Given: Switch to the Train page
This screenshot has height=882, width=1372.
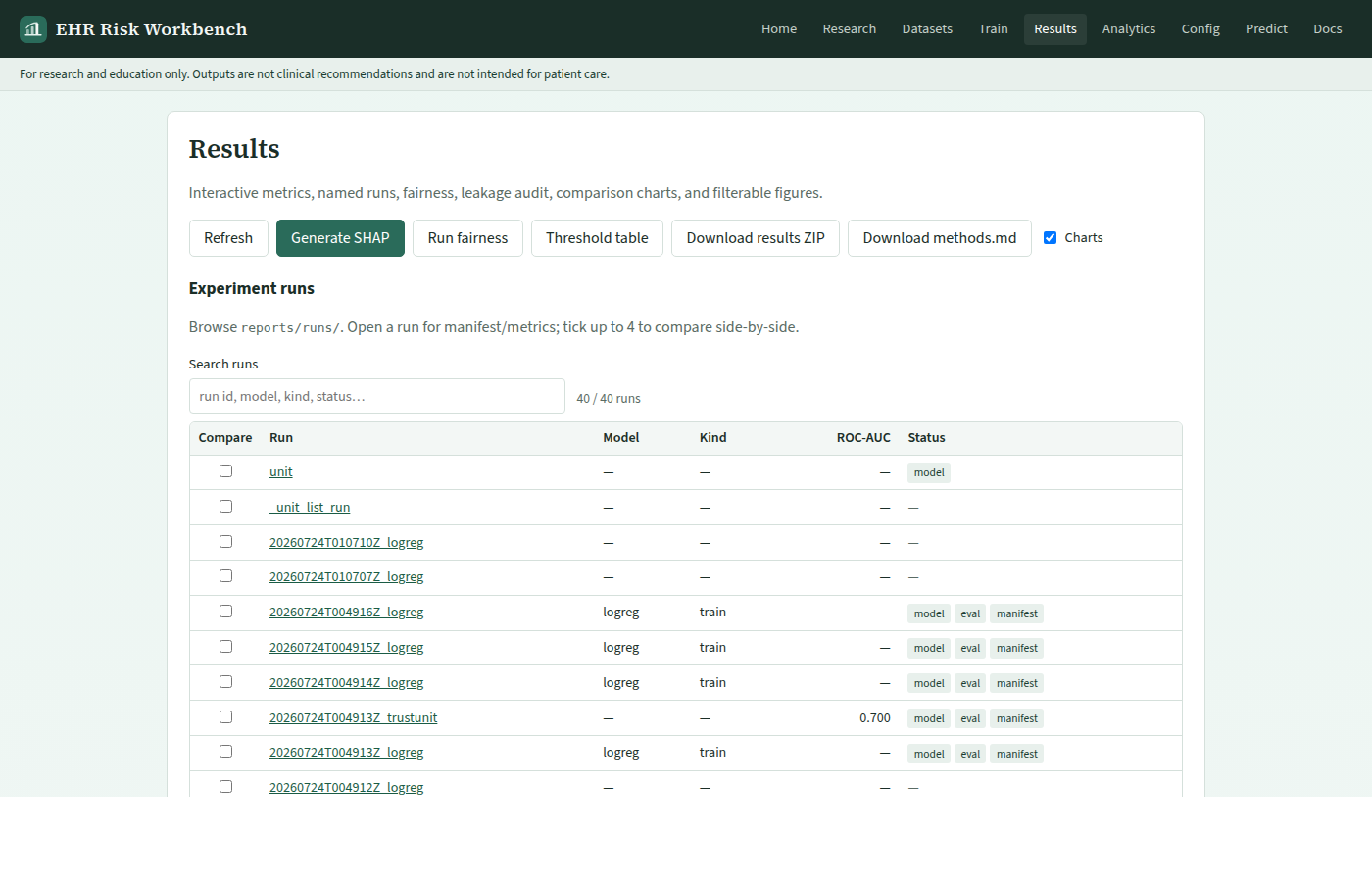Looking at the screenshot, I should coord(993,29).
